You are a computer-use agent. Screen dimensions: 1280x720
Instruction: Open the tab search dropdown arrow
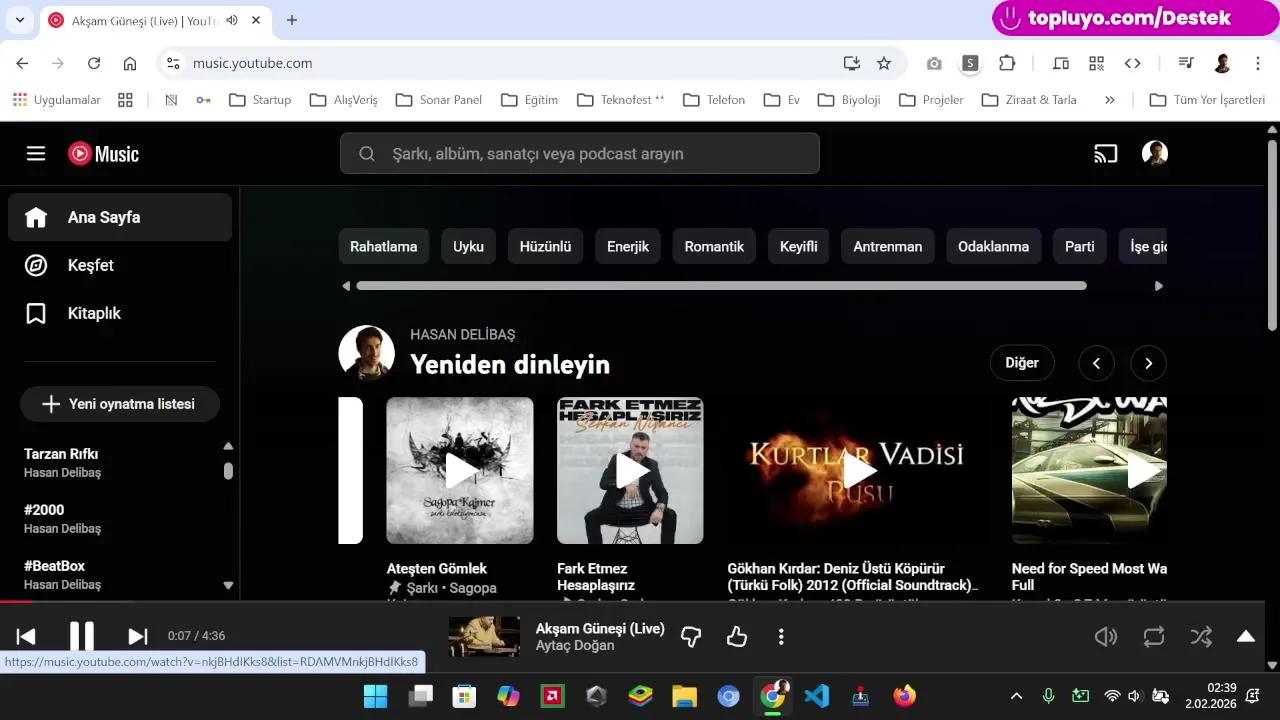19,20
